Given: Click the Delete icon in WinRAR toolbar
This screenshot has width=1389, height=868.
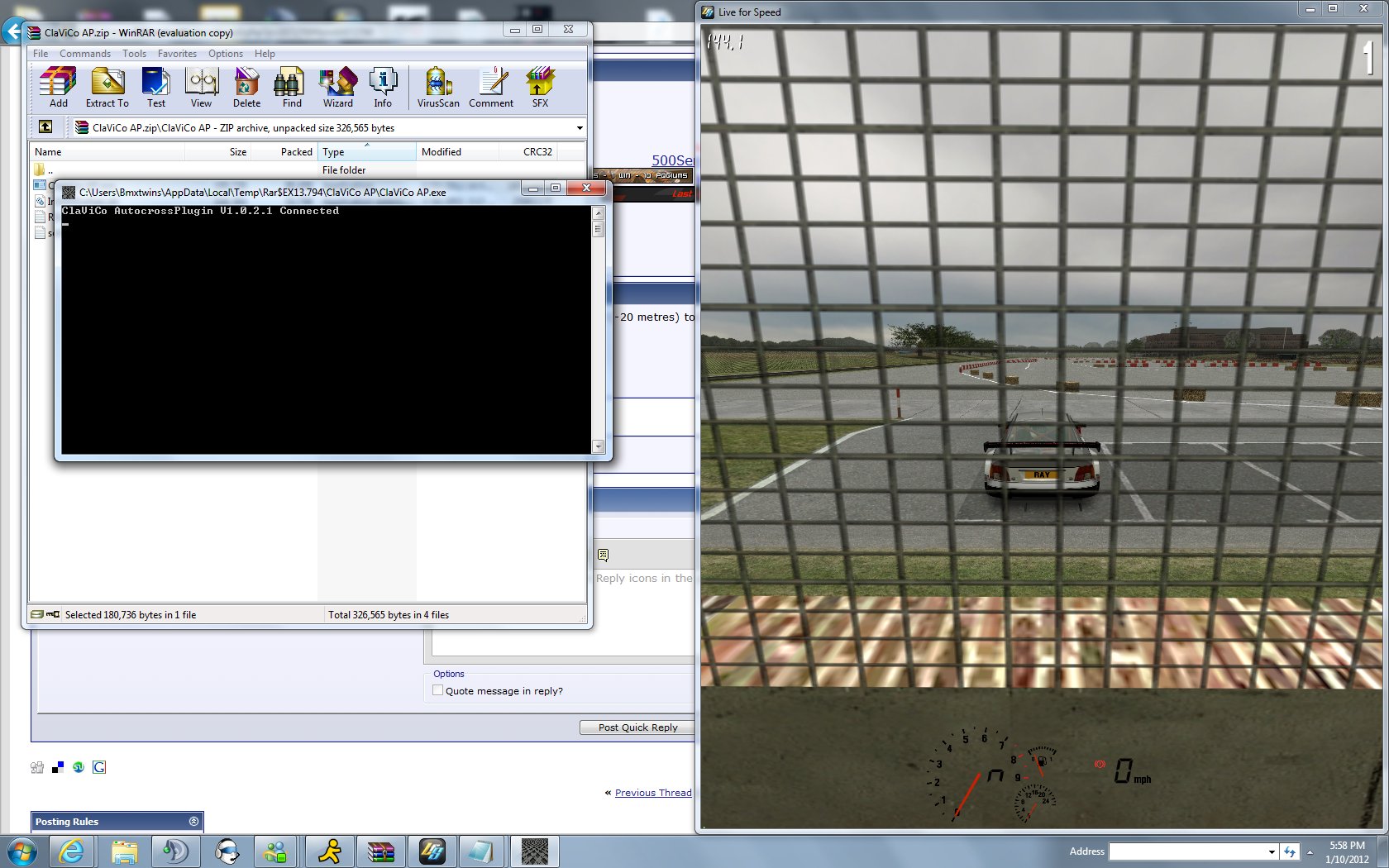Looking at the screenshot, I should 246,87.
